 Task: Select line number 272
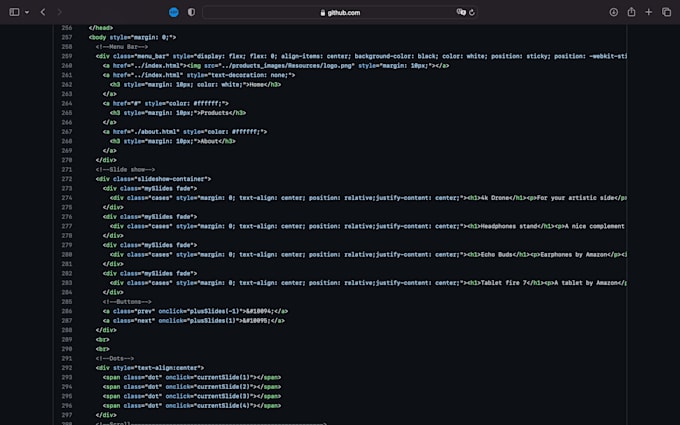67,179
